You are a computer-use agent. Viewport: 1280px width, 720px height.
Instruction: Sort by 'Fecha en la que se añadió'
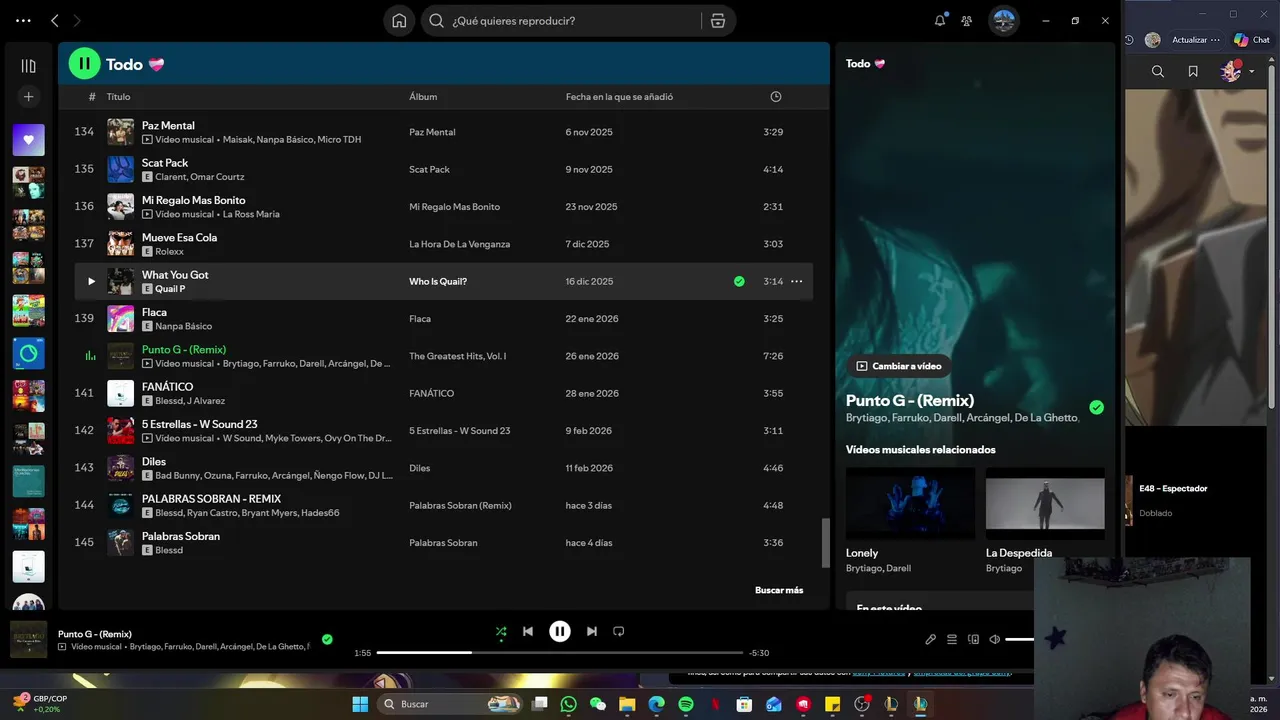point(619,97)
